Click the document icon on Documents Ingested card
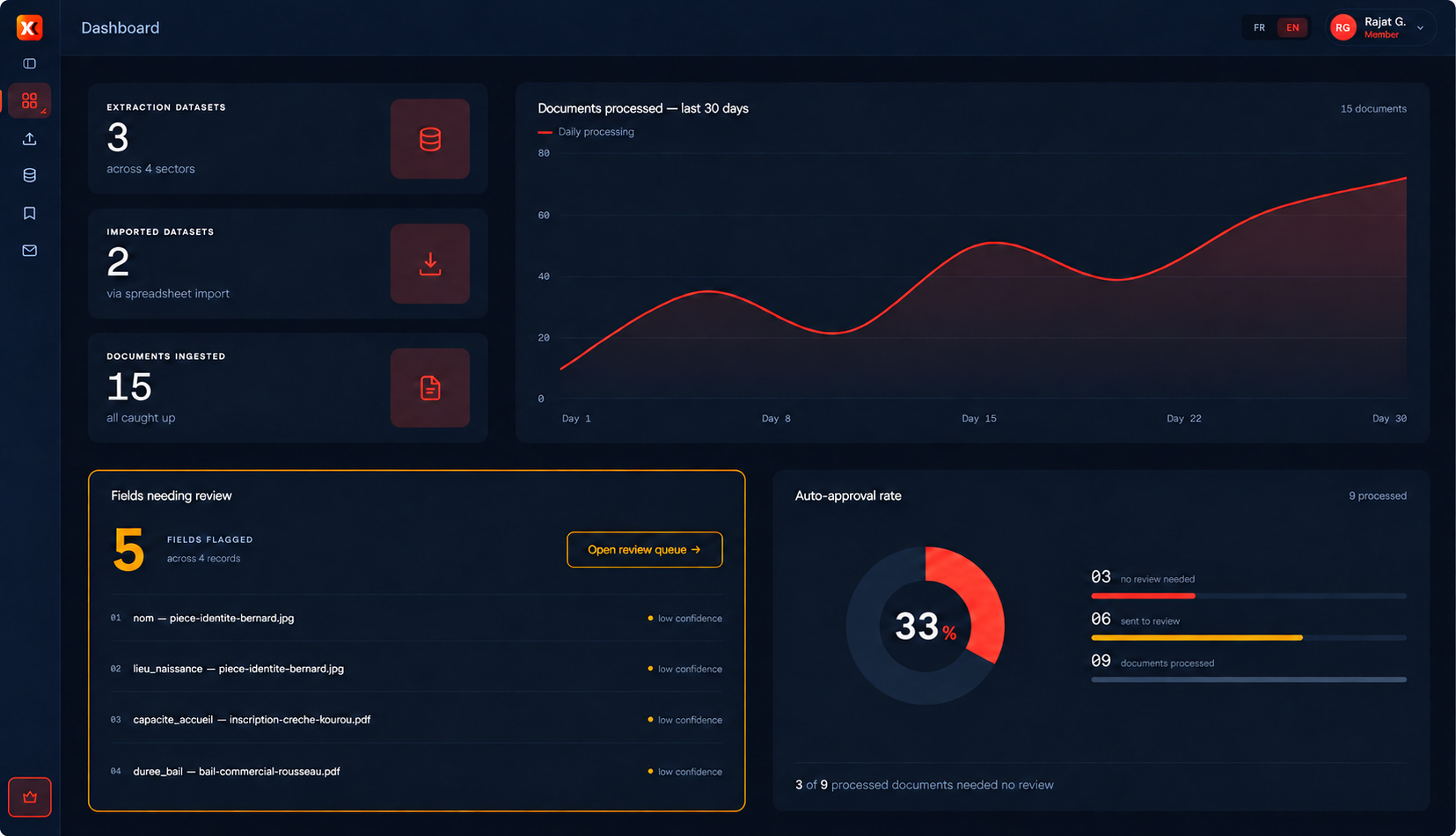 pos(430,388)
